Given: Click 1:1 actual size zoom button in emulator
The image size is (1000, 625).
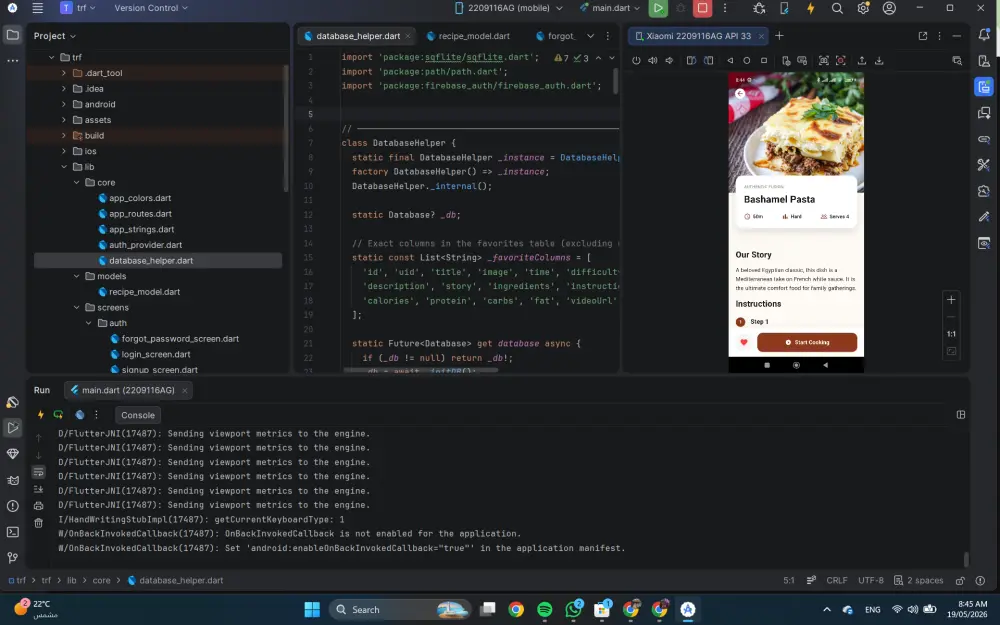Looking at the screenshot, I should (x=951, y=334).
